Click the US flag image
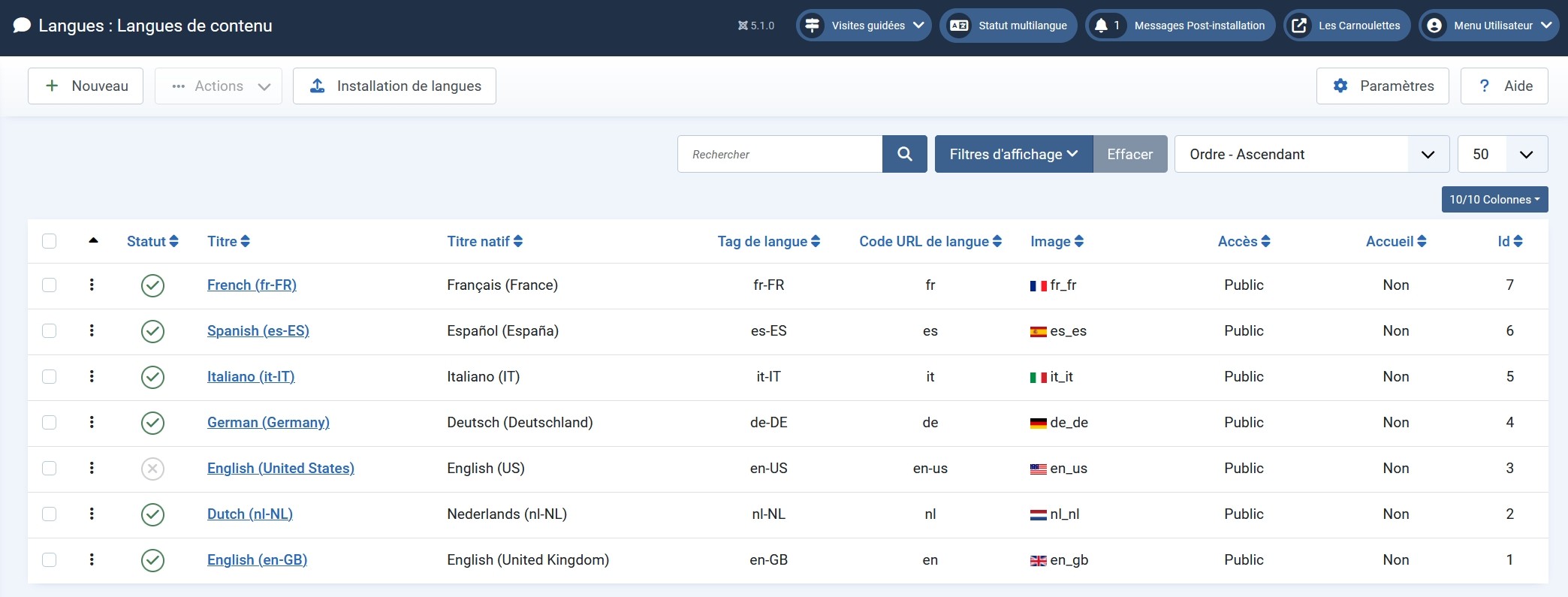 (1039, 469)
